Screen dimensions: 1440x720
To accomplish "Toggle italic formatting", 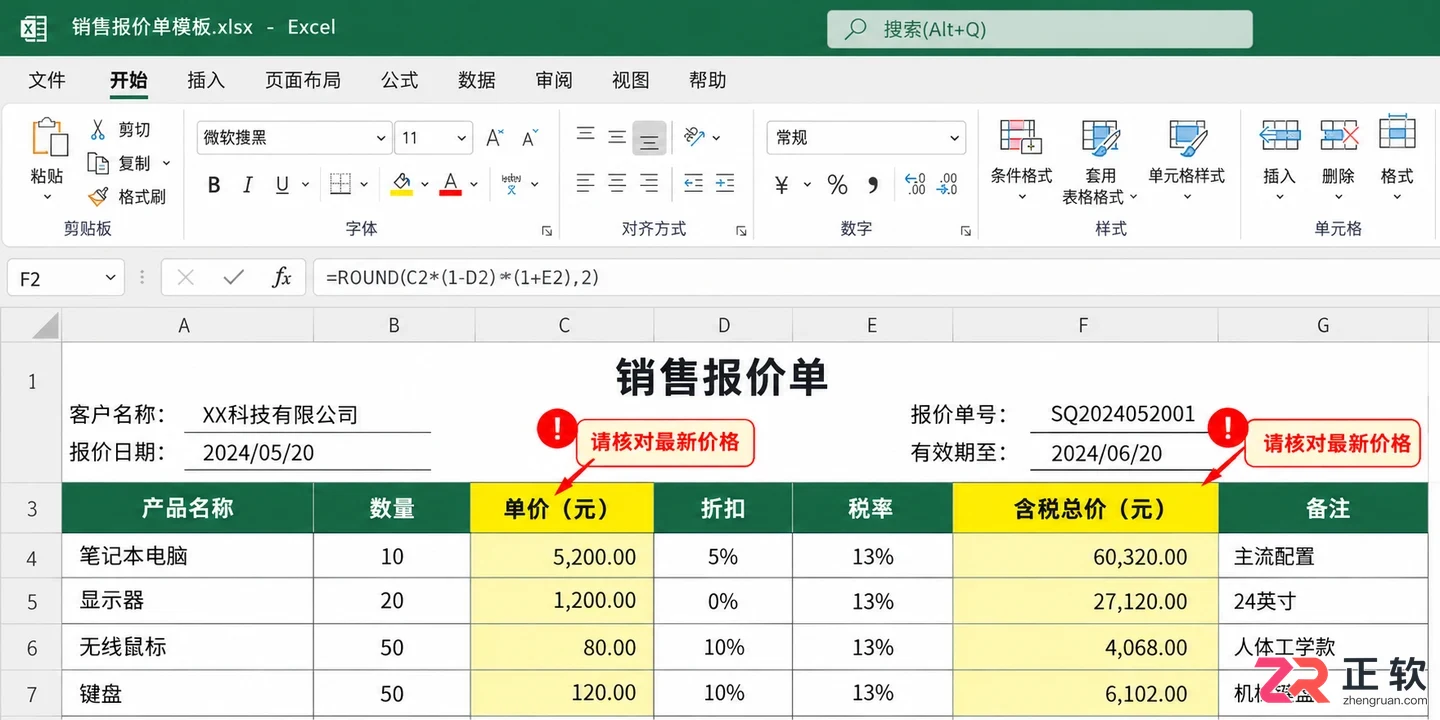I will (x=248, y=185).
